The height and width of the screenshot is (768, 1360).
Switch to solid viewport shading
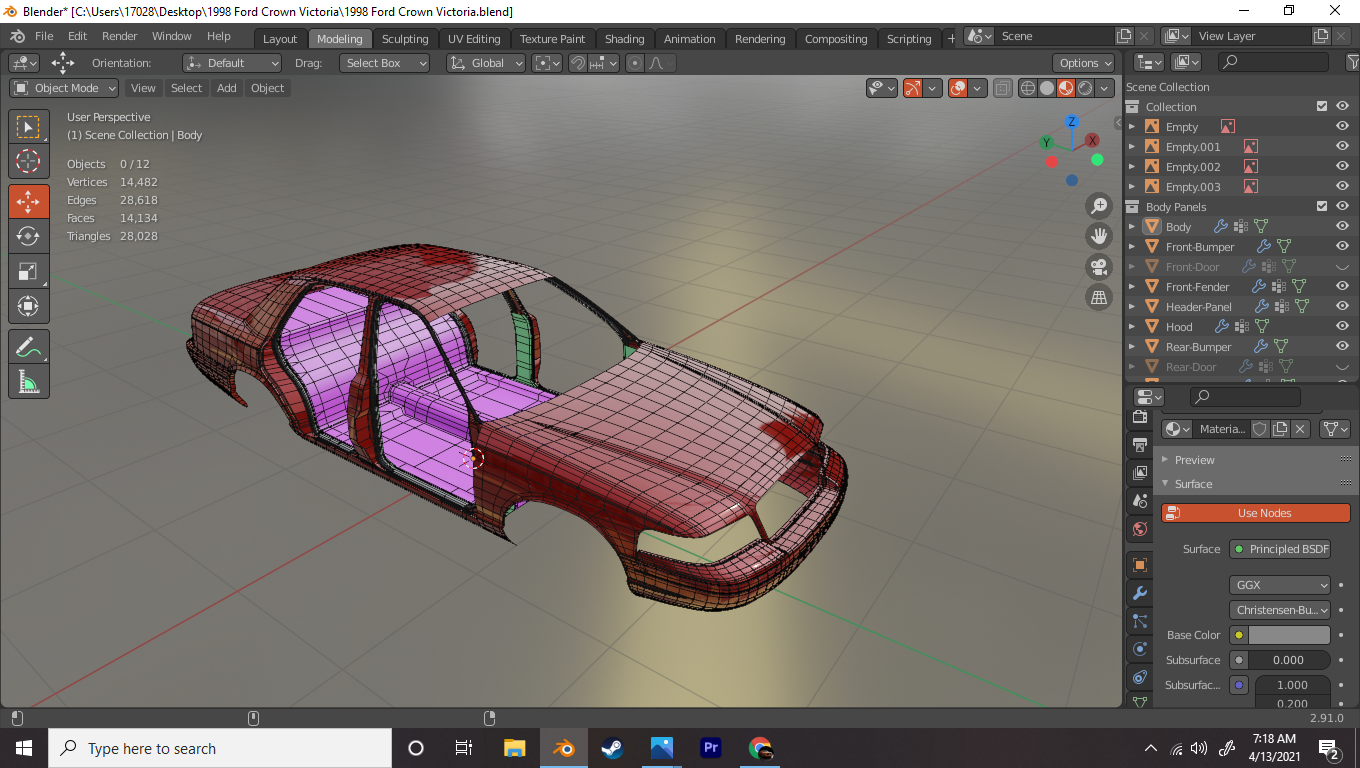point(1047,88)
